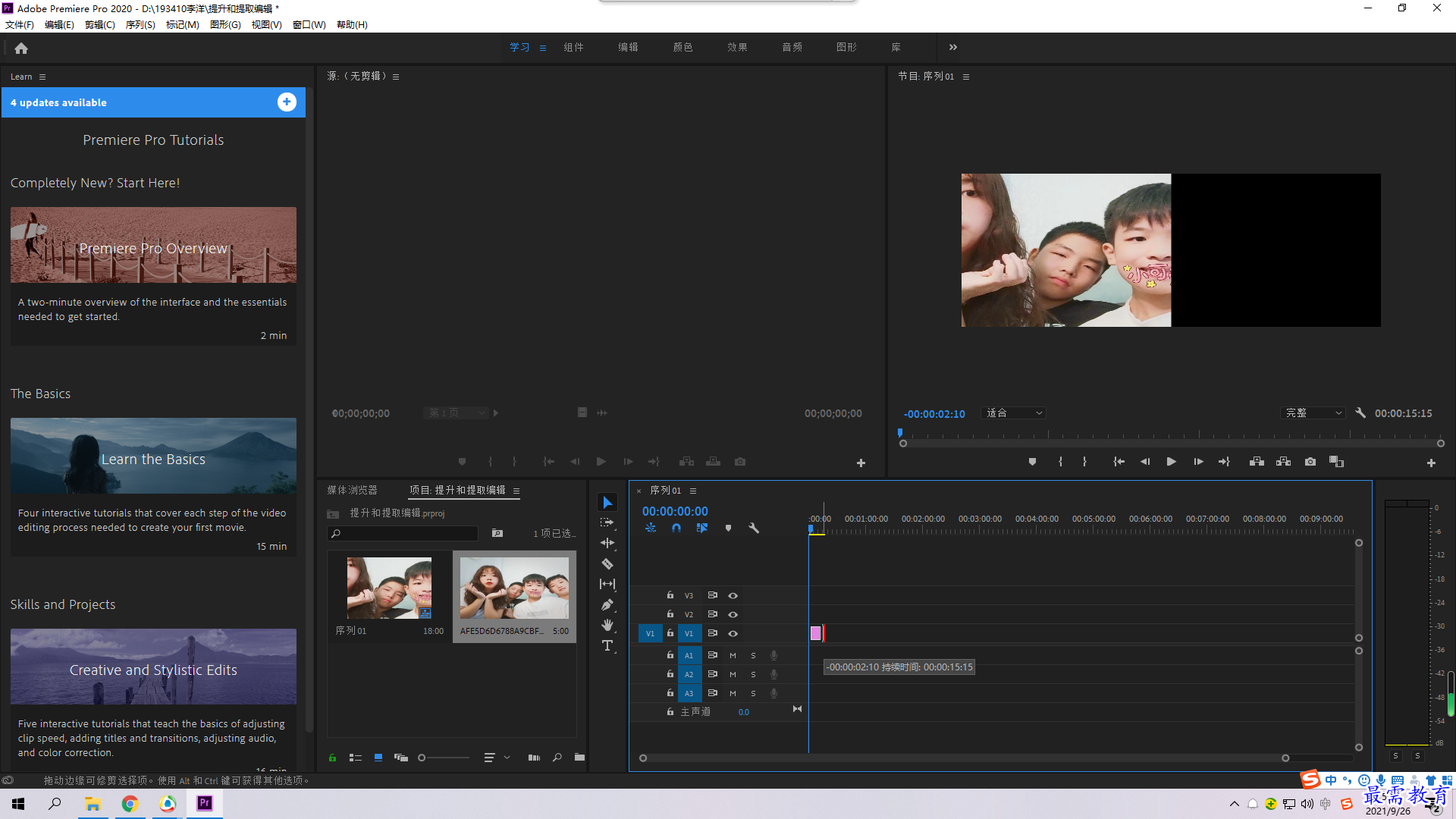Mark In point in Program Monitor

tap(1060, 462)
